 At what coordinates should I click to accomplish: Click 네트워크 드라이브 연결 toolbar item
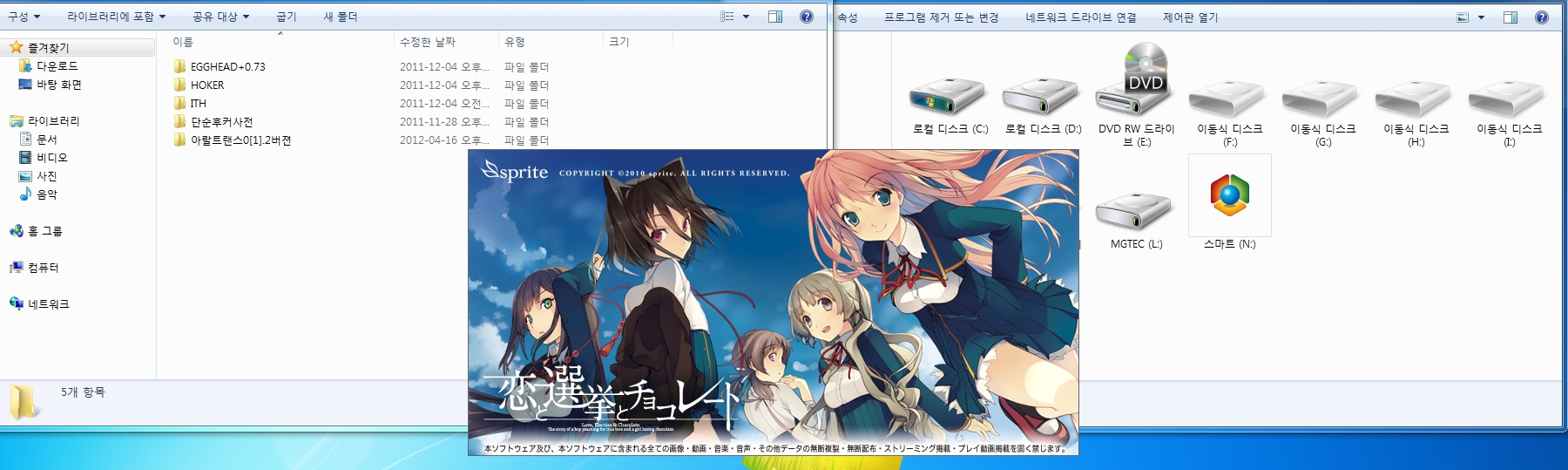1080,17
